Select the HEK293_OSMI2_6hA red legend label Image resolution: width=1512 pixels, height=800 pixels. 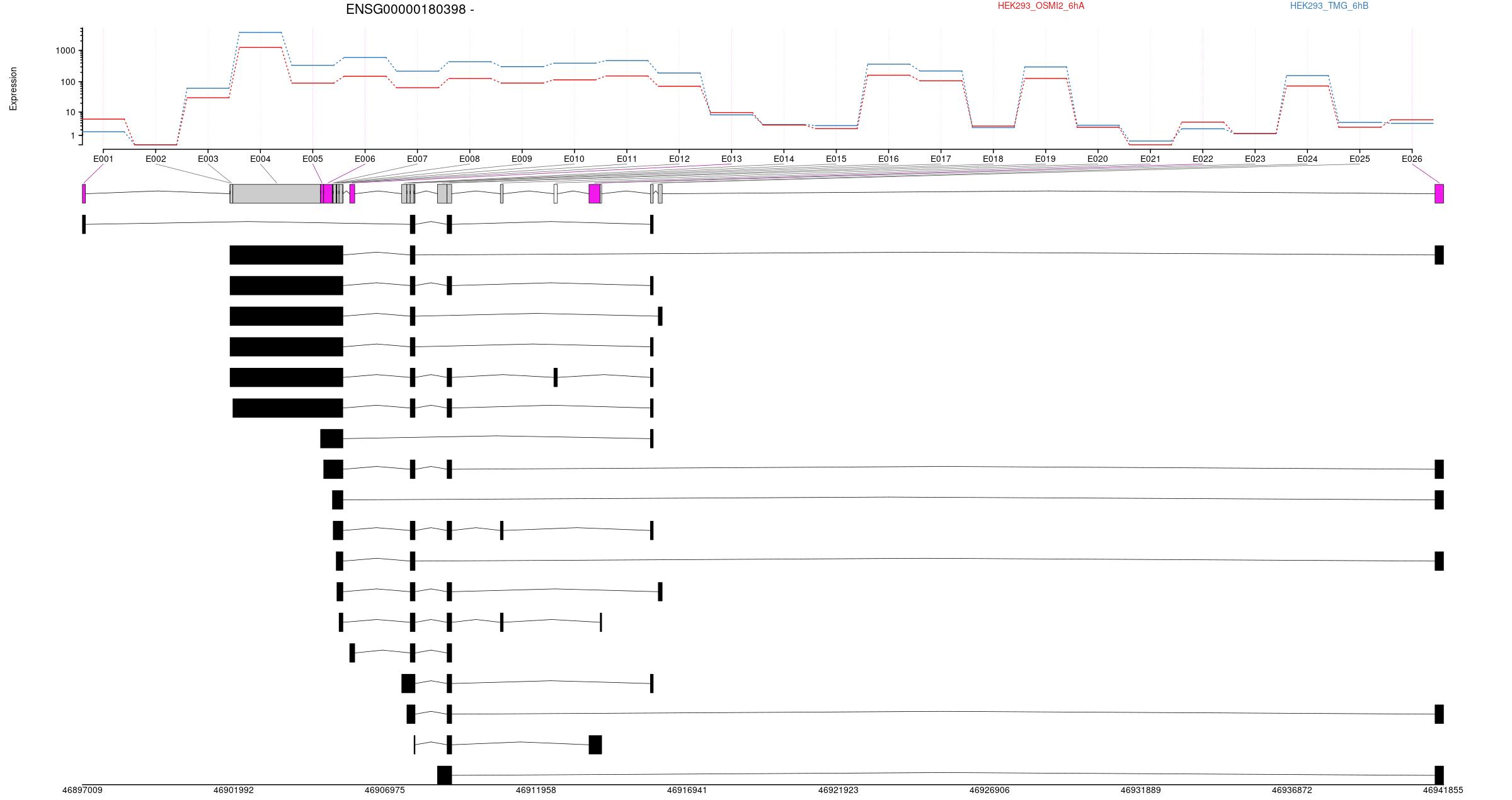(1041, 6)
